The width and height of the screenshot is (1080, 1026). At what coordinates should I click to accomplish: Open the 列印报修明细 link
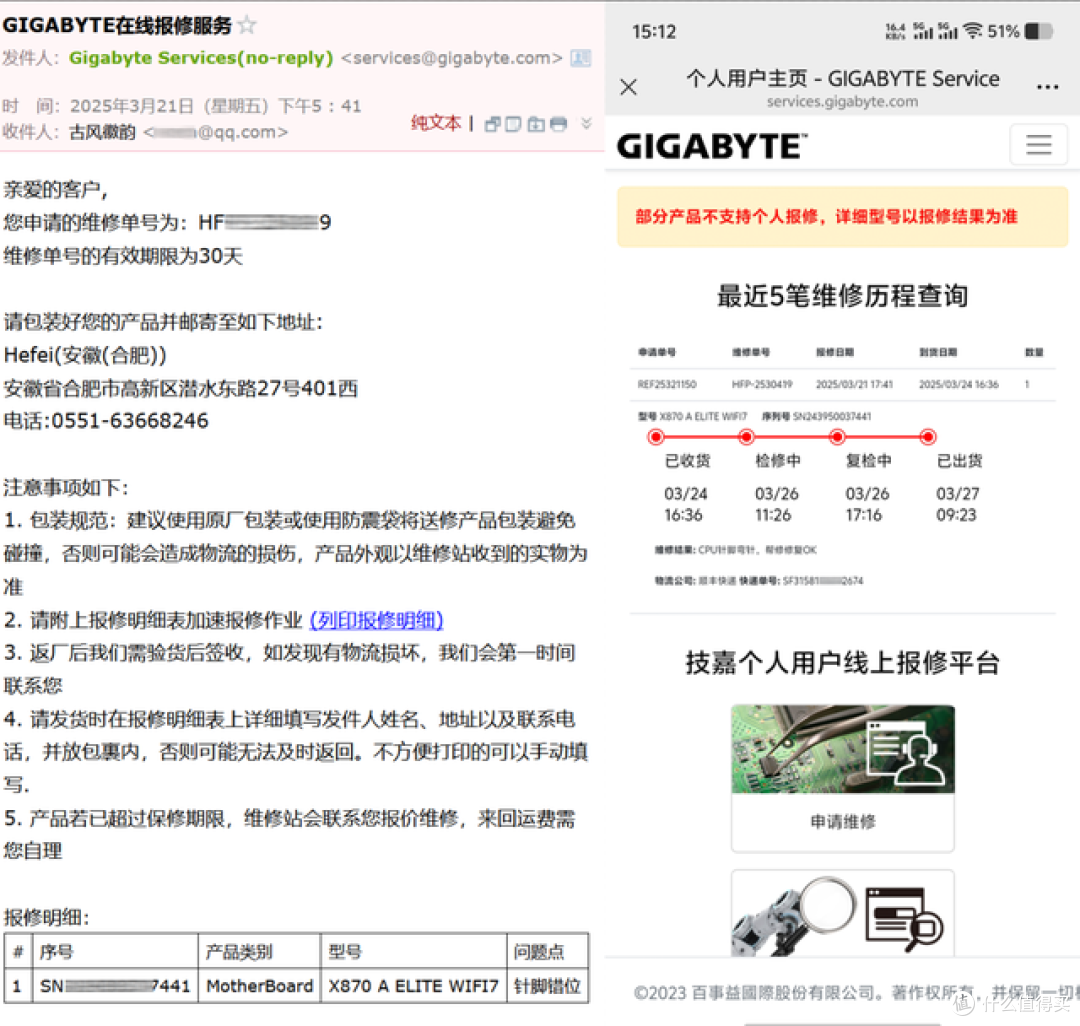pyautogui.click(x=376, y=620)
